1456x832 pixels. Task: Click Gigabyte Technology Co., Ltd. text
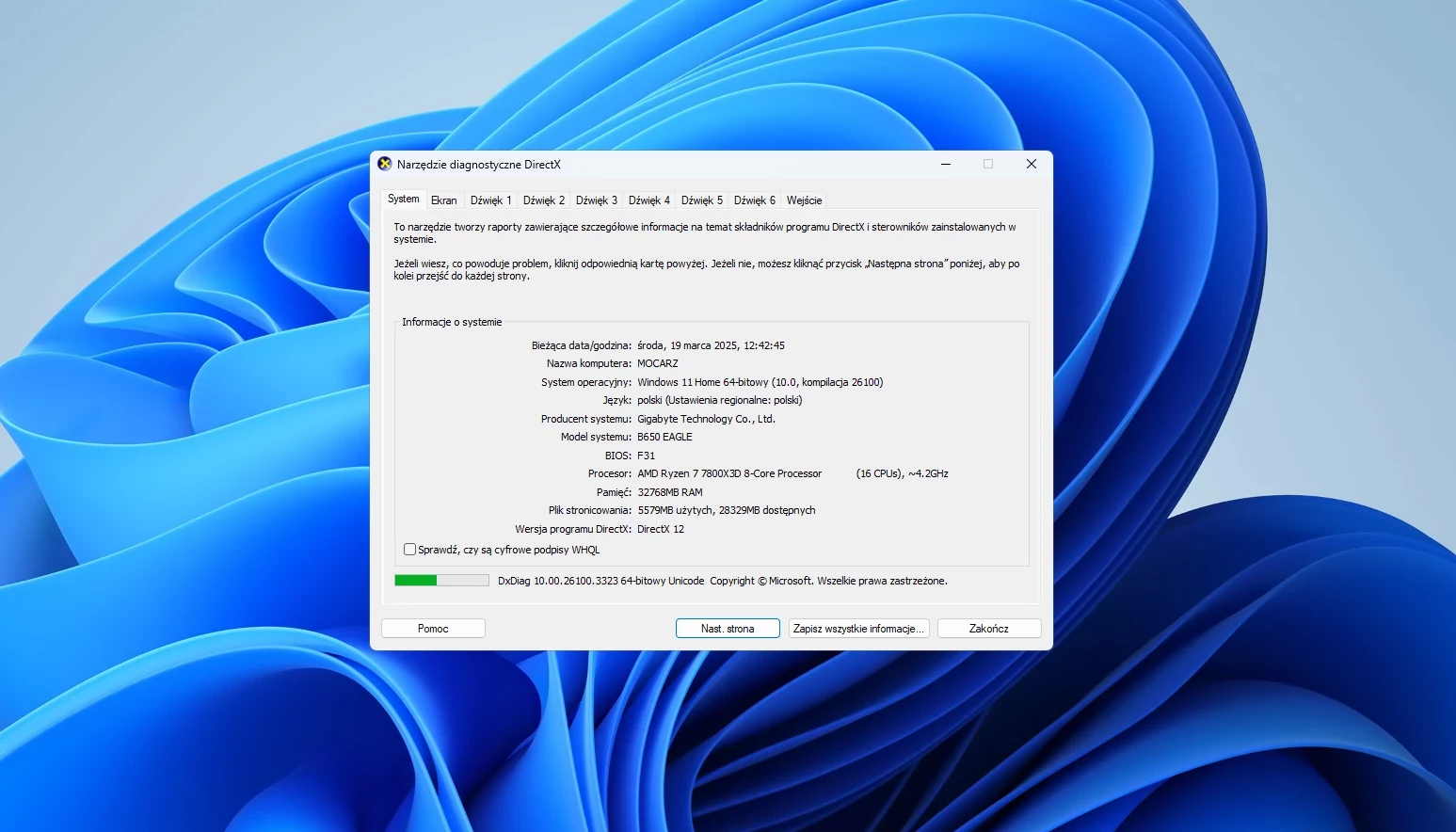click(x=707, y=419)
